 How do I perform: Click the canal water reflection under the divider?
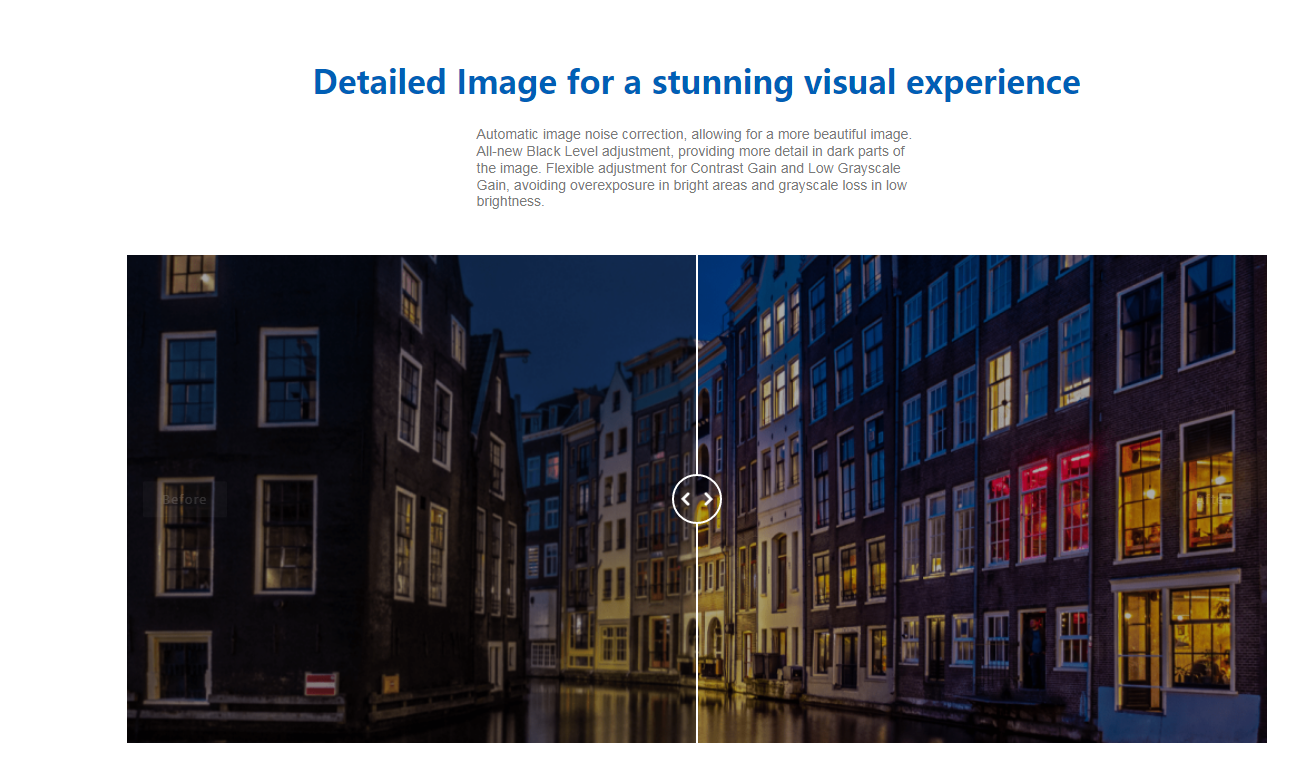coord(697,715)
